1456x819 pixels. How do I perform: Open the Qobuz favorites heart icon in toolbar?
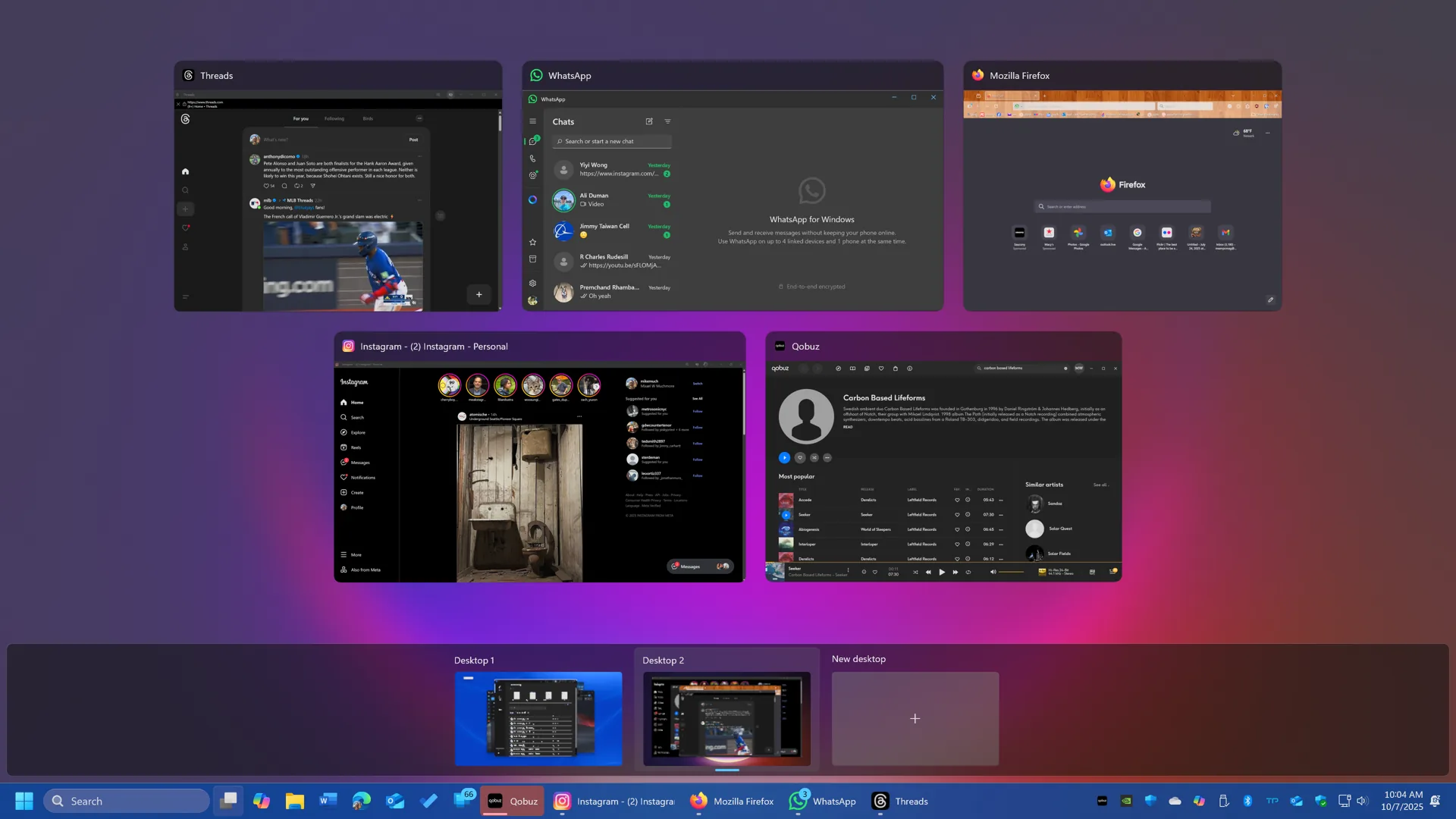coord(881,368)
